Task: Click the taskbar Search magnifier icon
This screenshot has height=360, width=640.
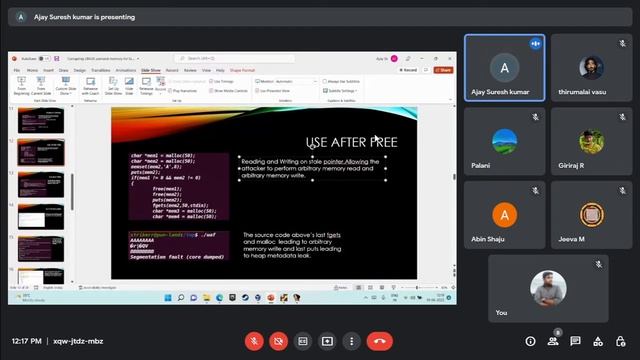Action: 181,298
